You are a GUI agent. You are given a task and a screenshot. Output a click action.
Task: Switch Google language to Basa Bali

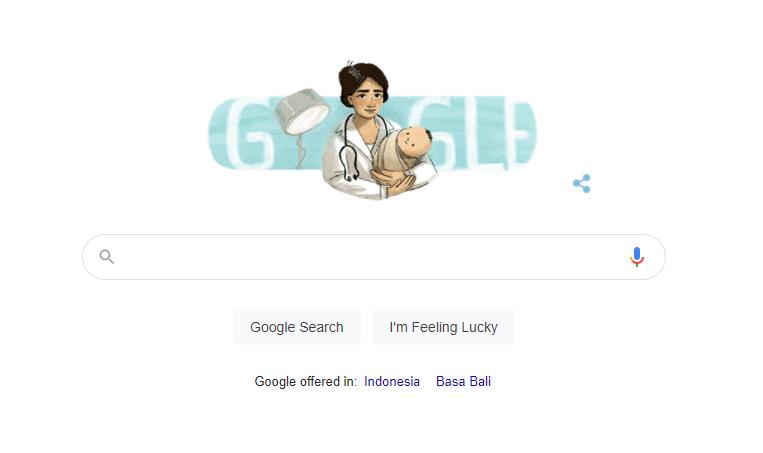point(463,381)
